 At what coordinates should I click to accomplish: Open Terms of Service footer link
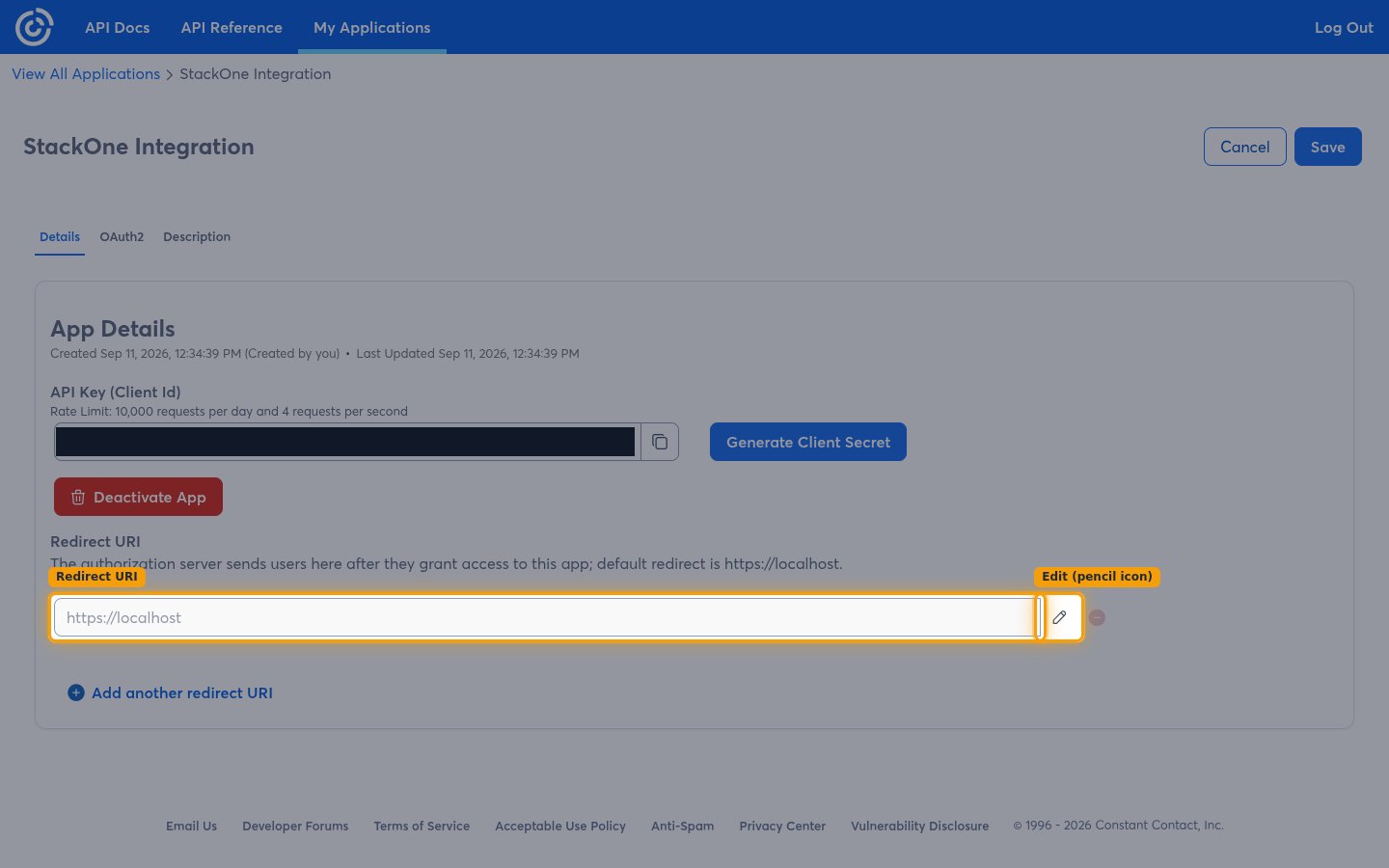(422, 826)
